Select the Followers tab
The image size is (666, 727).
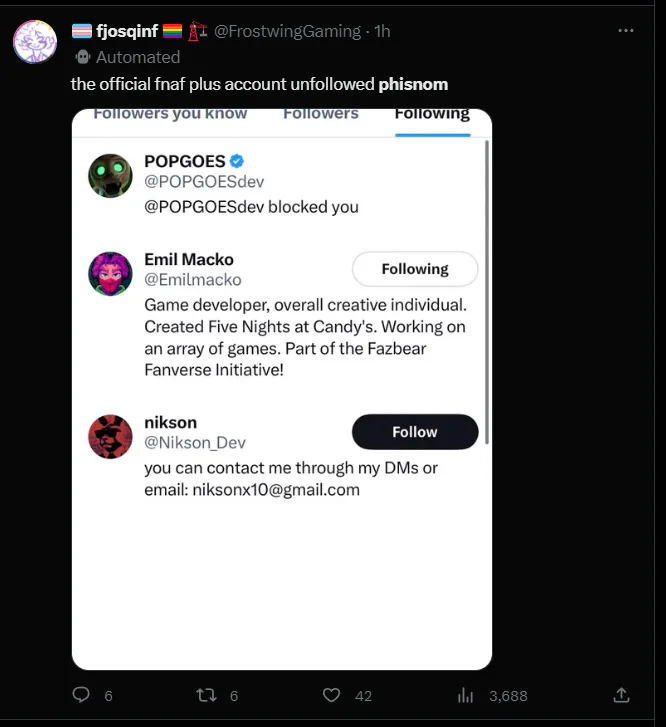point(321,114)
